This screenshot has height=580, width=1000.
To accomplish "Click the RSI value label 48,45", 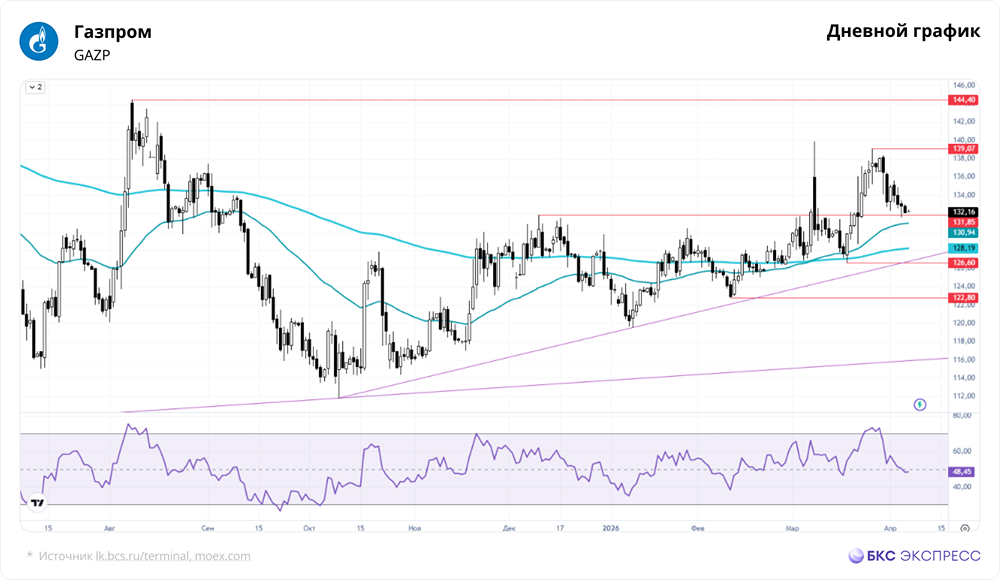I will (962, 472).
